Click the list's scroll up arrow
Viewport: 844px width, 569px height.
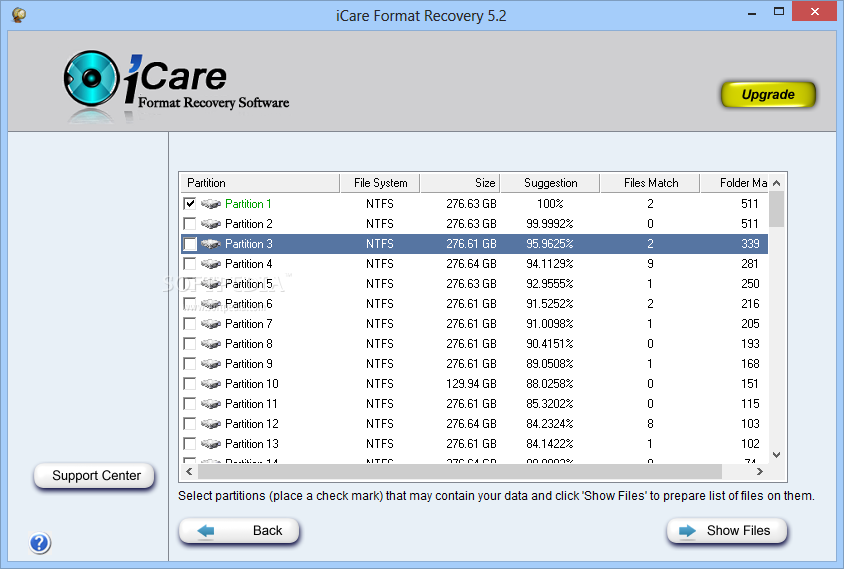777,183
